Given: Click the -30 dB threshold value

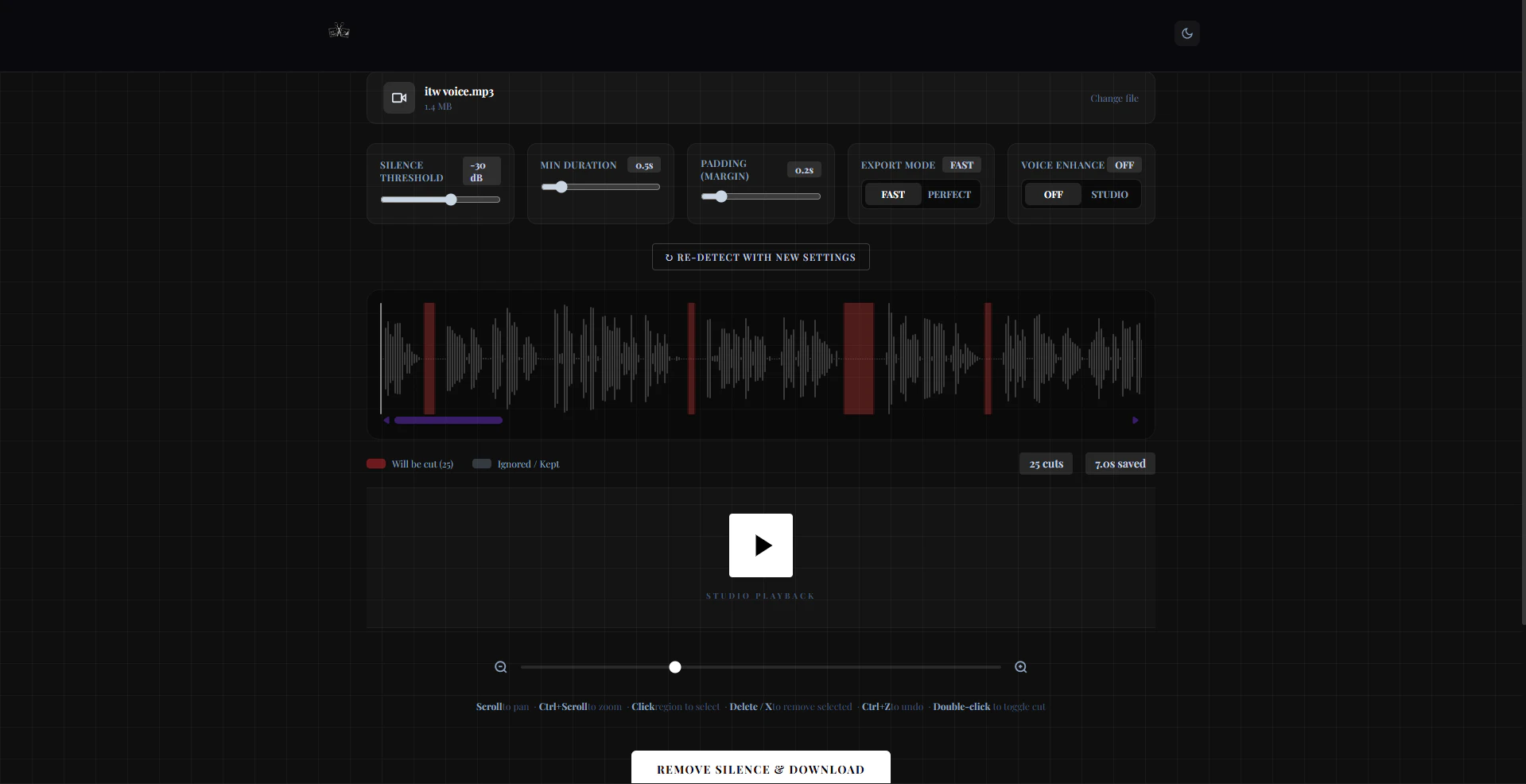Looking at the screenshot, I should point(482,171).
